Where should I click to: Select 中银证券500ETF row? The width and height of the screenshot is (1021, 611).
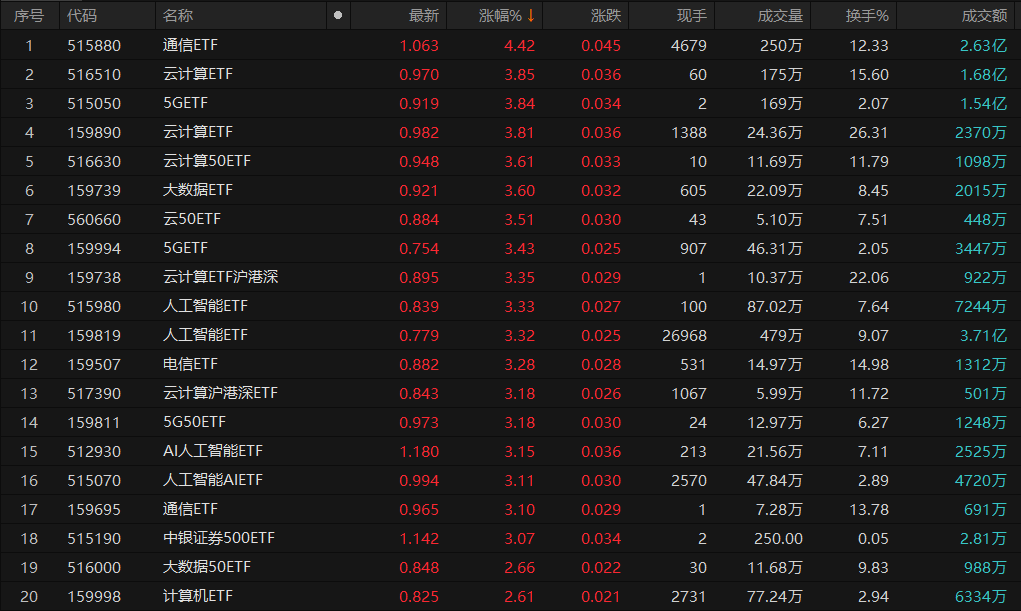click(218, 538)
